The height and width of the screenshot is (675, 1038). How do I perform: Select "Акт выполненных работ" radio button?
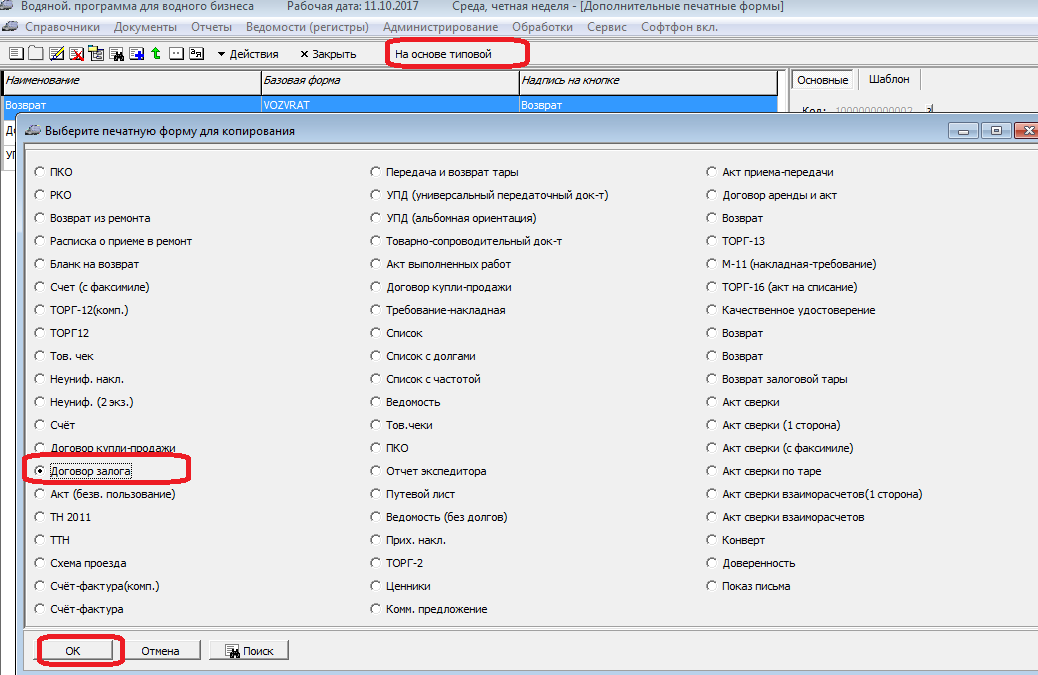[376, 264]
